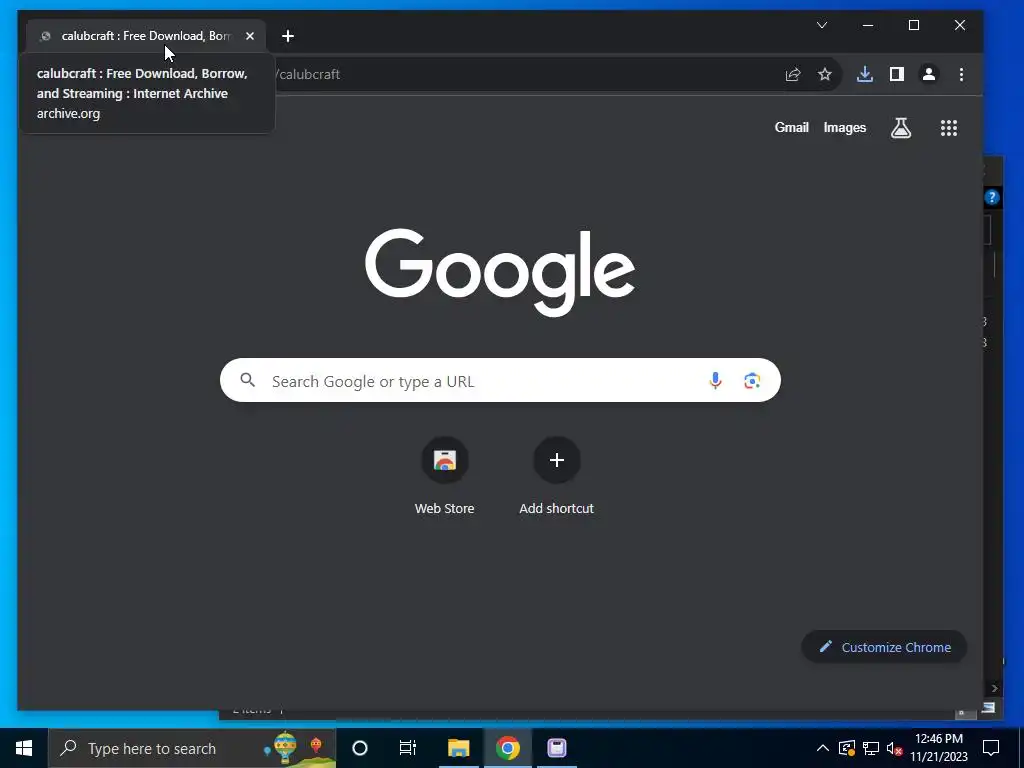Screen dimensions: 1024x768
Task: Click the Chrome taskbar icon
Action: 507,748
